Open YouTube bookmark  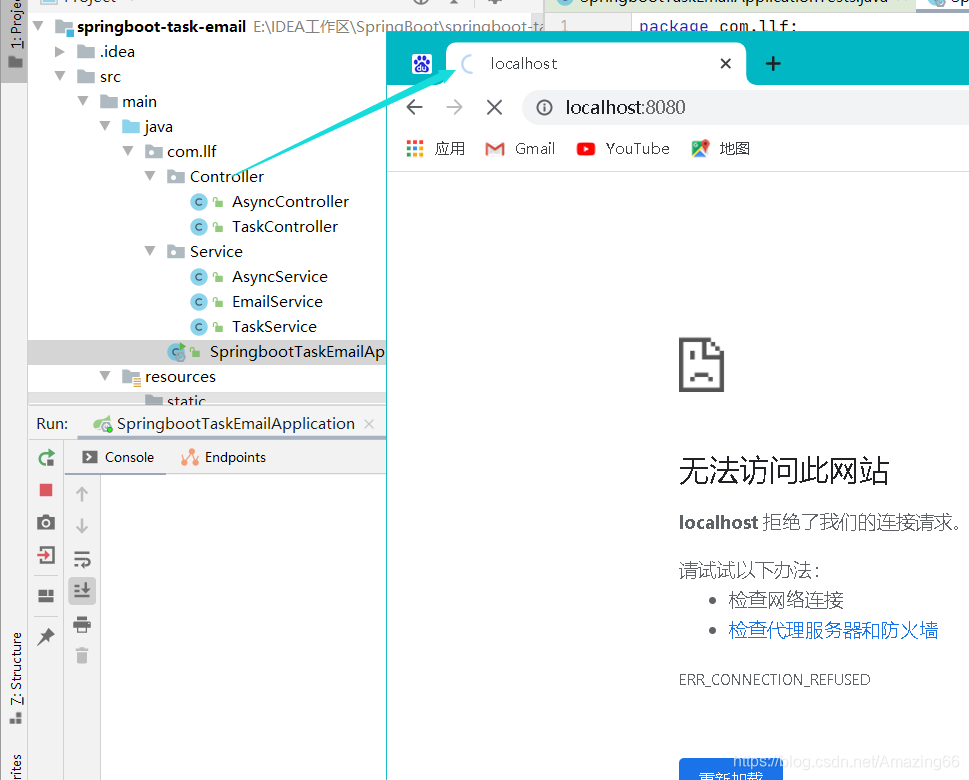tap(623, 148)
